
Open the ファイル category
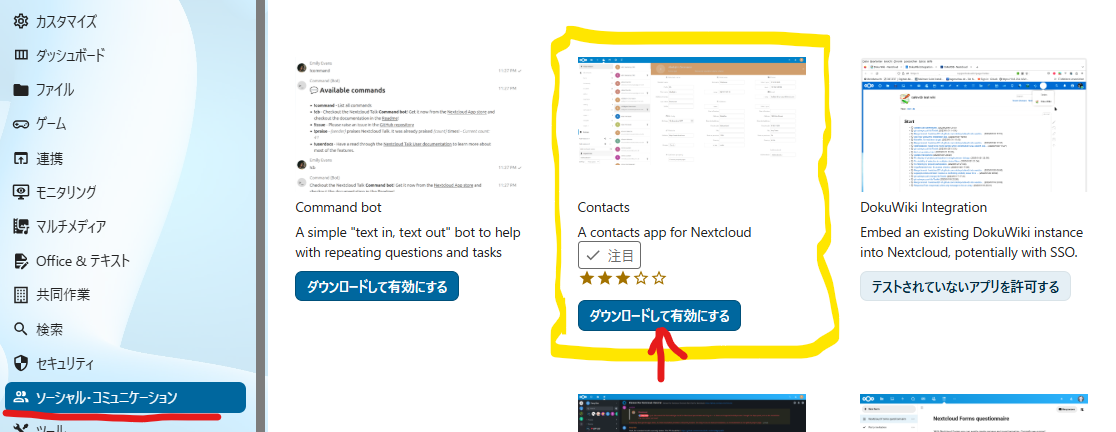coord(125,90)
